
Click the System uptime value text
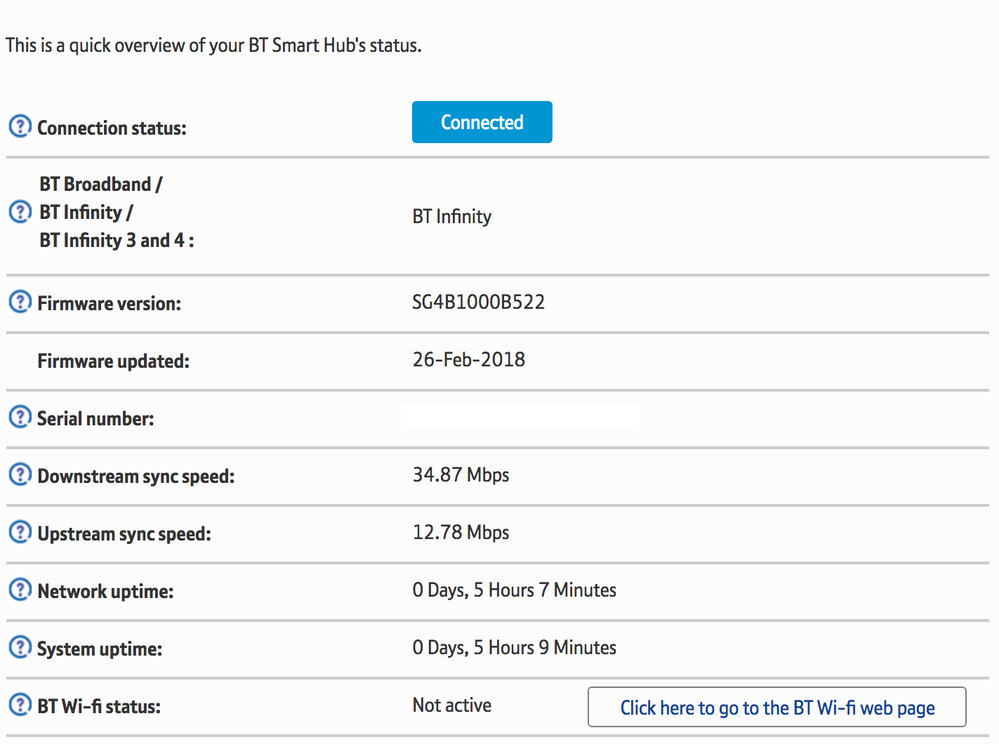click(x=514, y=648)
